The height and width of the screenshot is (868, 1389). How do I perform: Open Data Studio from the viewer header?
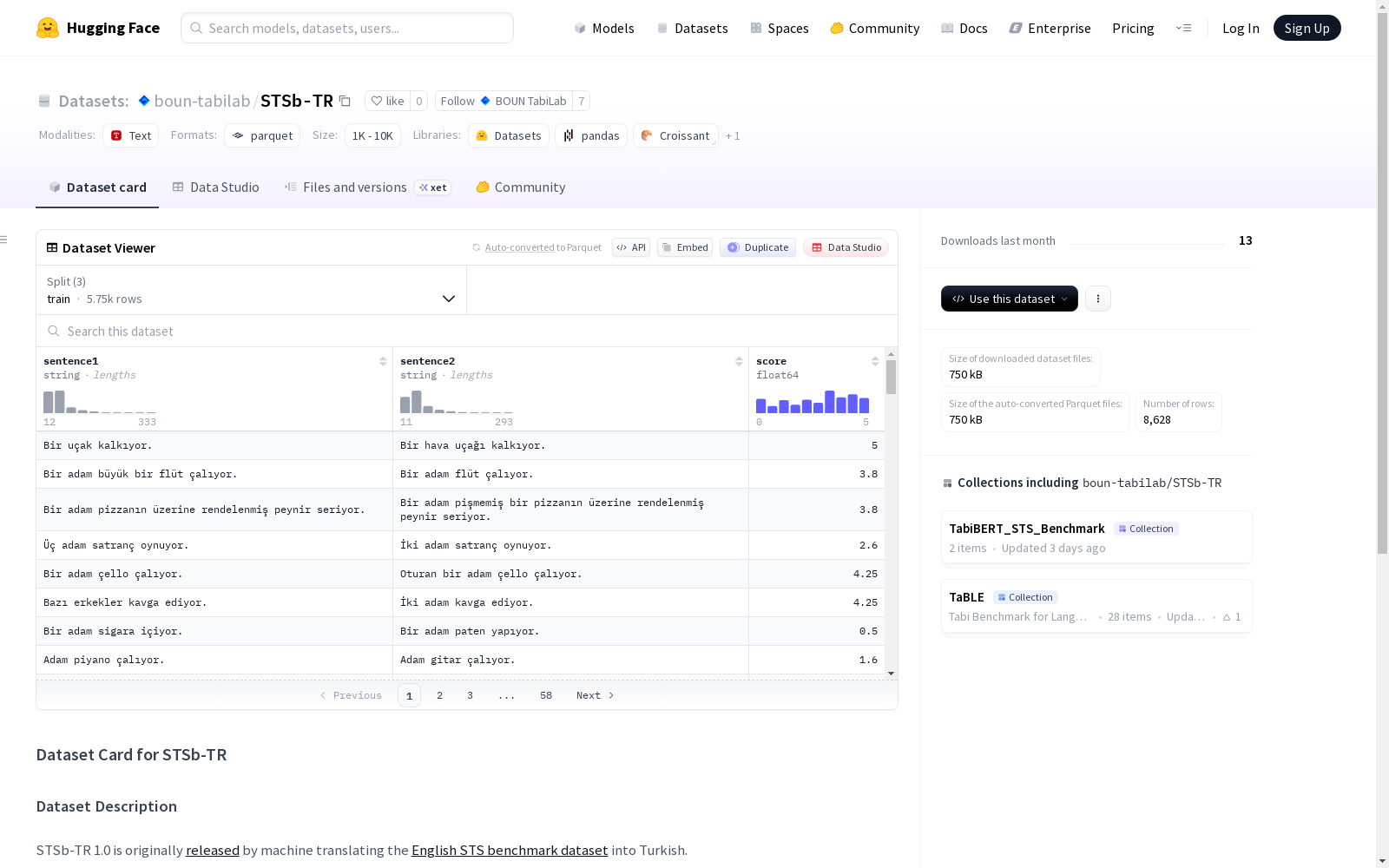tap(846, 247)
